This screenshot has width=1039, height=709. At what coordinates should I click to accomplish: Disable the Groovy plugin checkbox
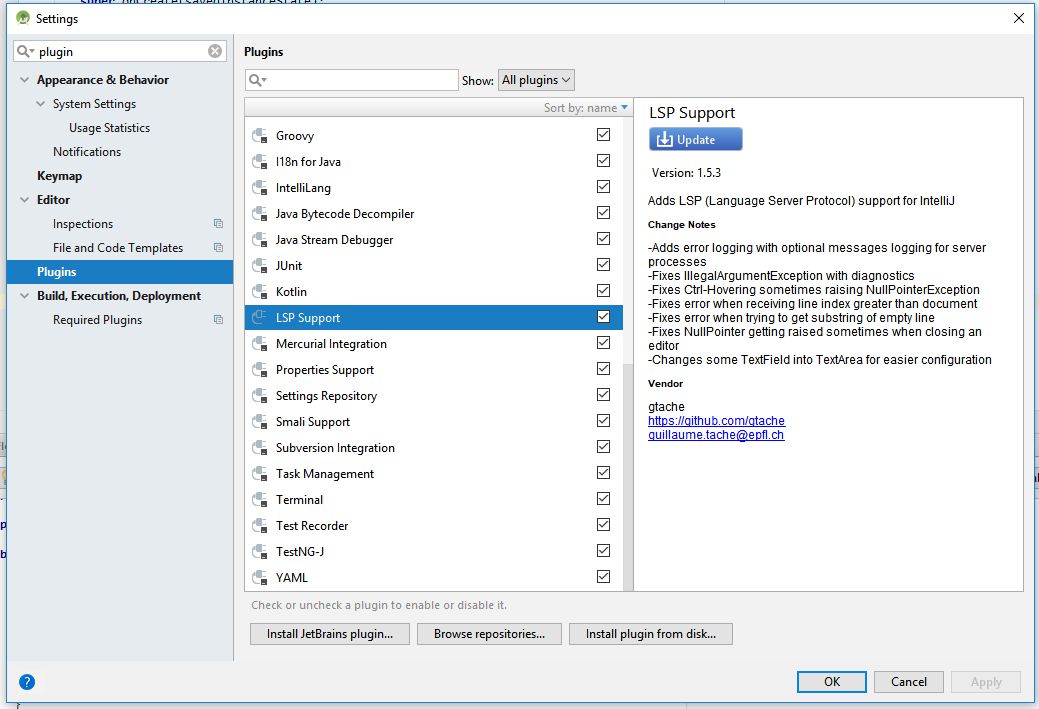coord(603,135)
